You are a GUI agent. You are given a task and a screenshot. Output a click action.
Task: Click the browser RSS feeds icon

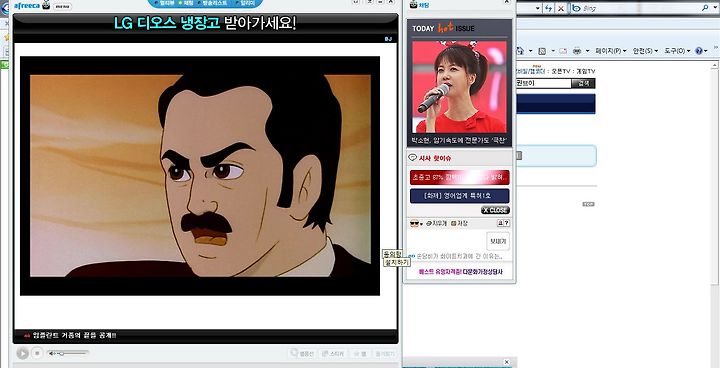pyautogui.click(x=542, y=51)
